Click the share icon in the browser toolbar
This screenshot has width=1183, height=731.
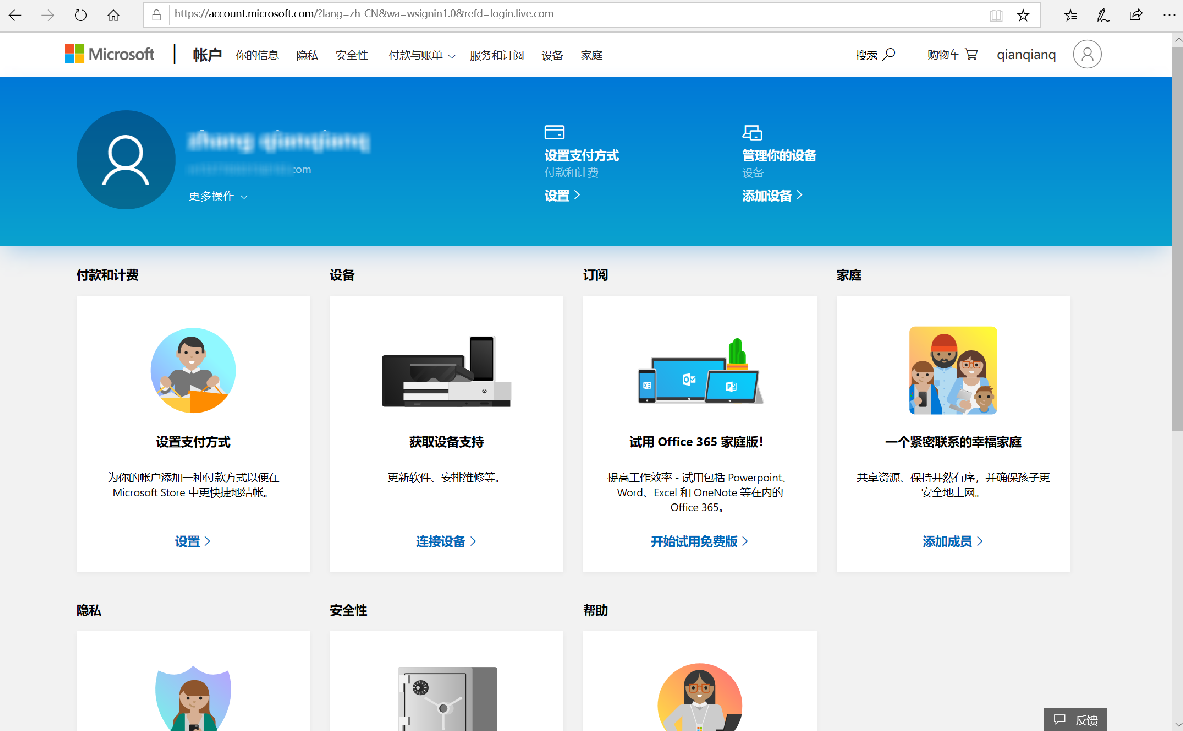coord(1135,15)
